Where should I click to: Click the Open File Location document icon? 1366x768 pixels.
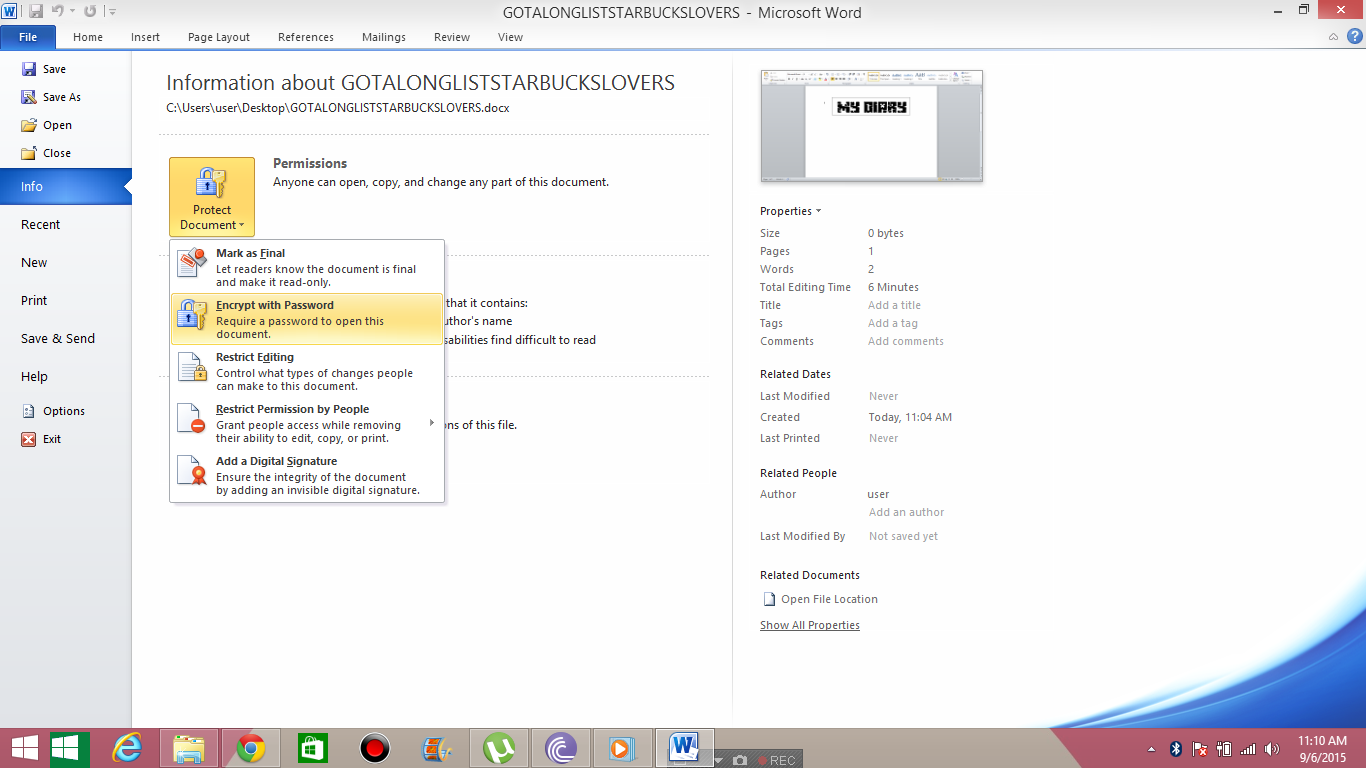[769, 599]
